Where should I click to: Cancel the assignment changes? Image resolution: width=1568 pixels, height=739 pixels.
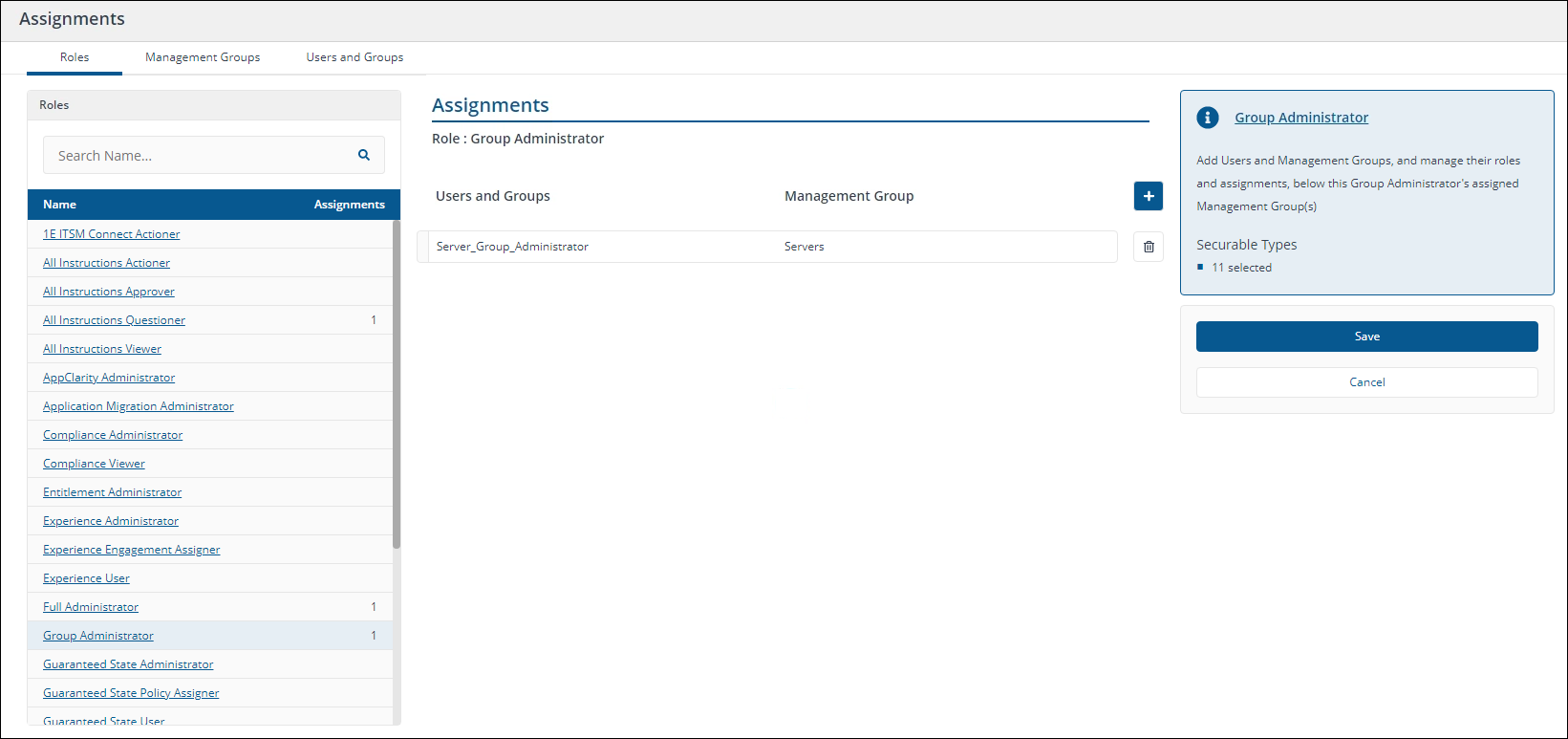coord(1366,382)
